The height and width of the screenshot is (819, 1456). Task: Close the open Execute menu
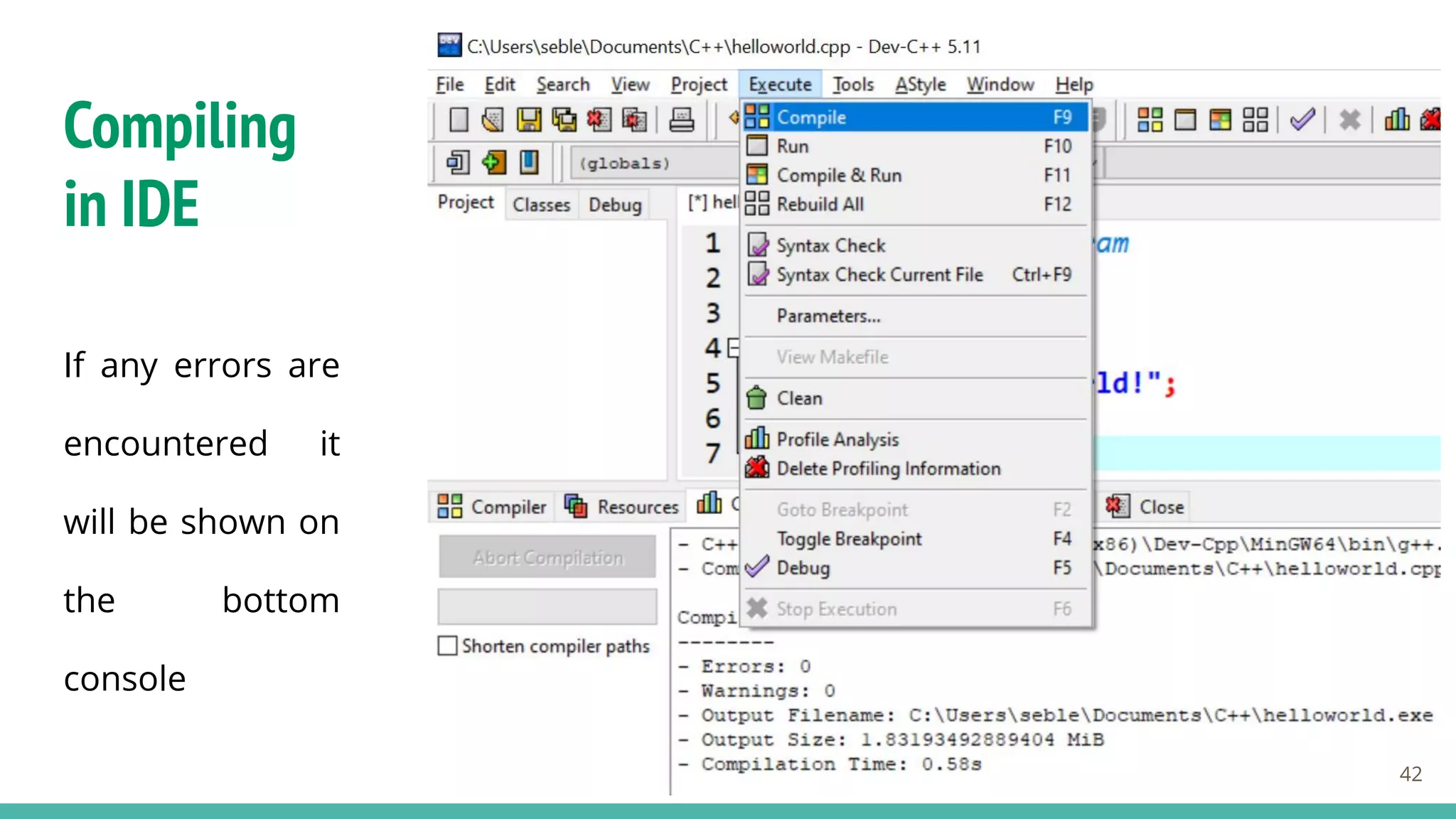[780, 84]
